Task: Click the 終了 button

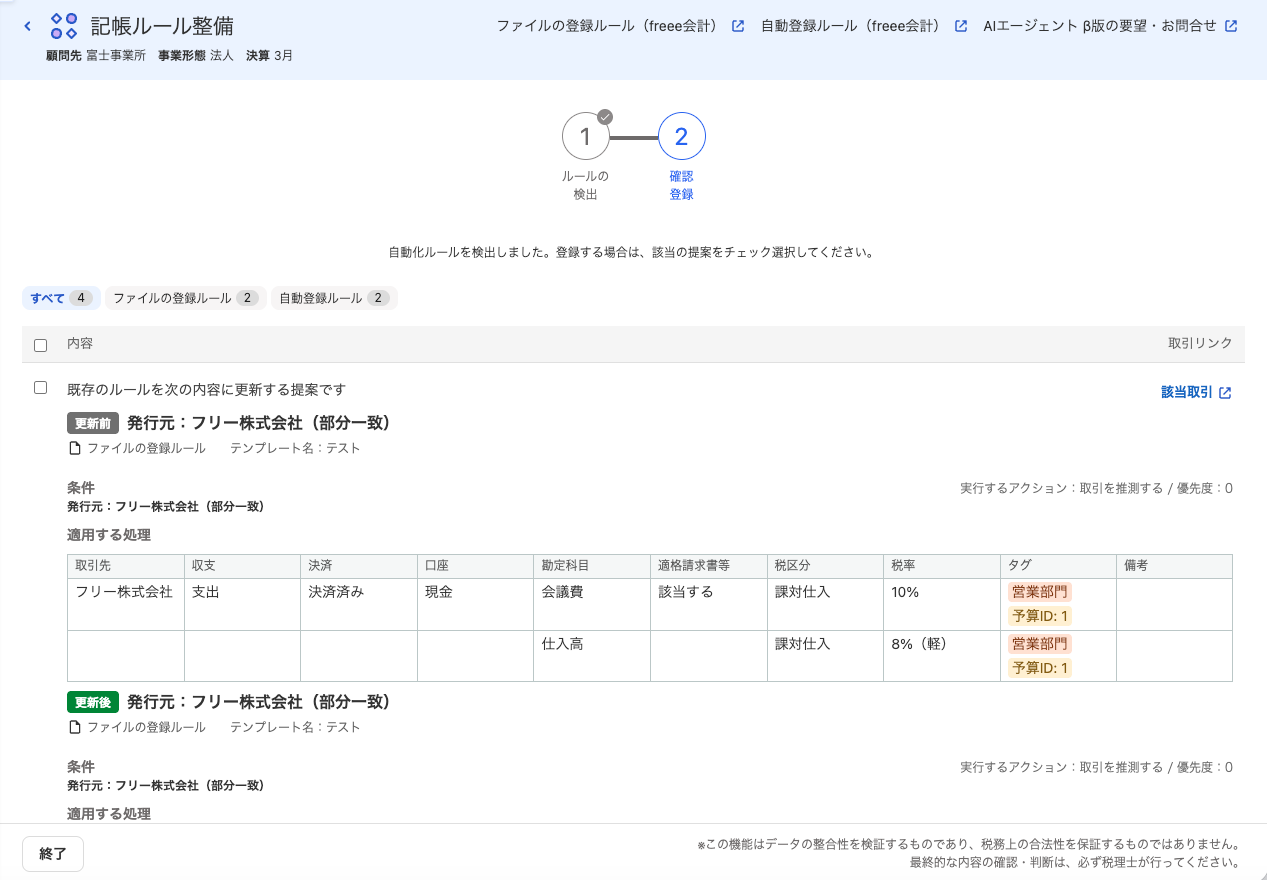Action: coord(53,854)
